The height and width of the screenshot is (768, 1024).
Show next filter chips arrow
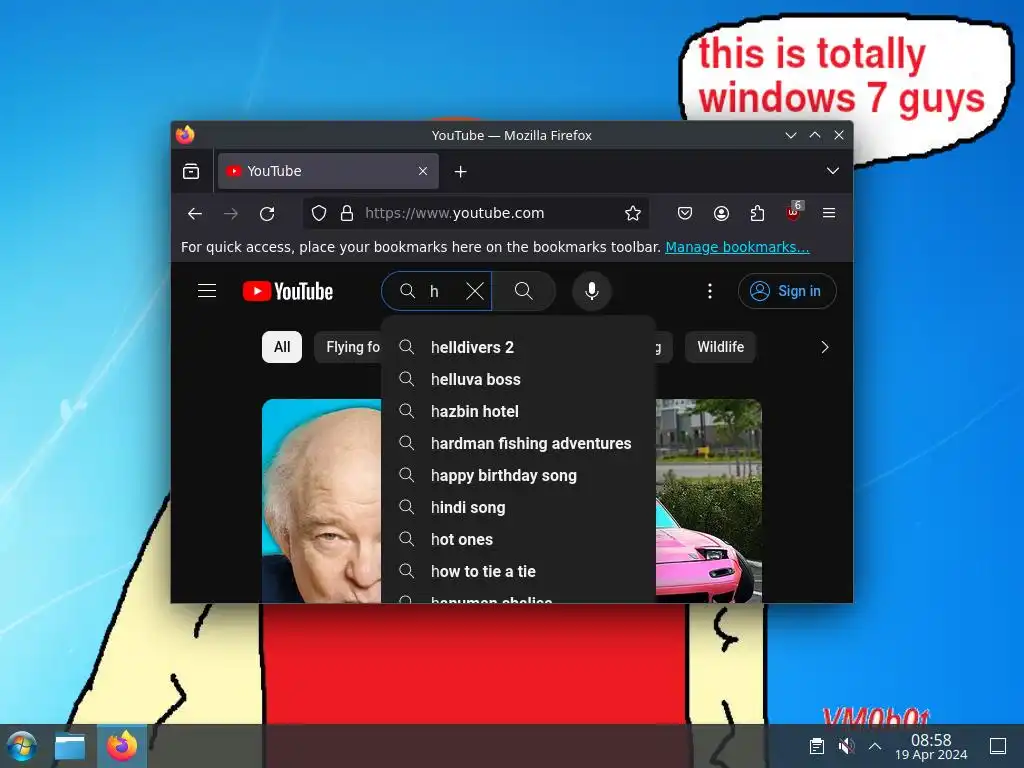pyautogui.click(x=825, y=347)
